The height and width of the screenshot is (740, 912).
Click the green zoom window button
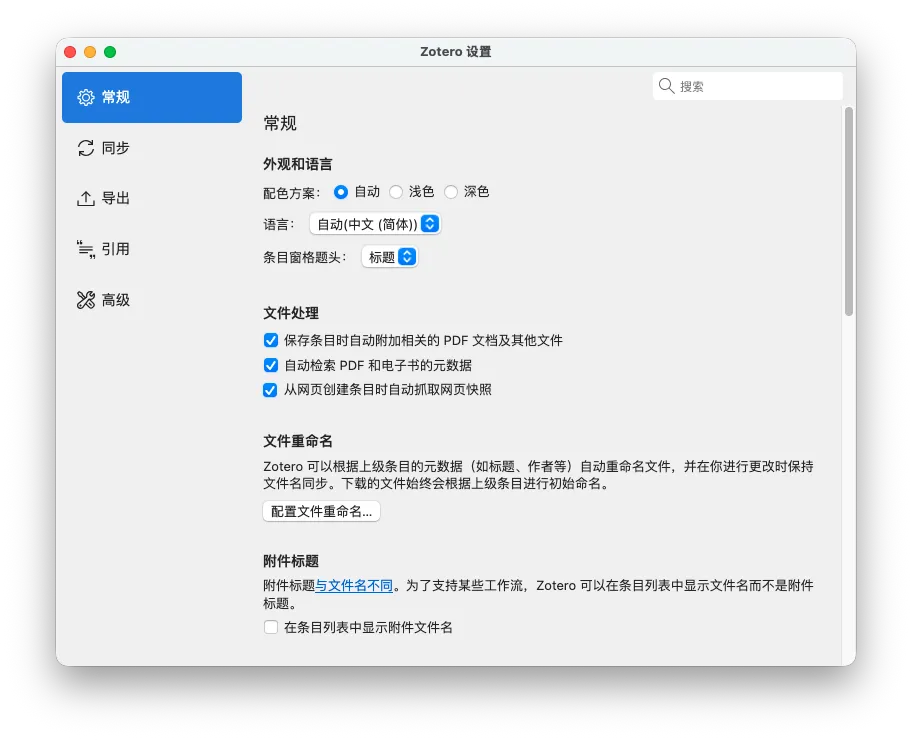[x=110, y=52]
